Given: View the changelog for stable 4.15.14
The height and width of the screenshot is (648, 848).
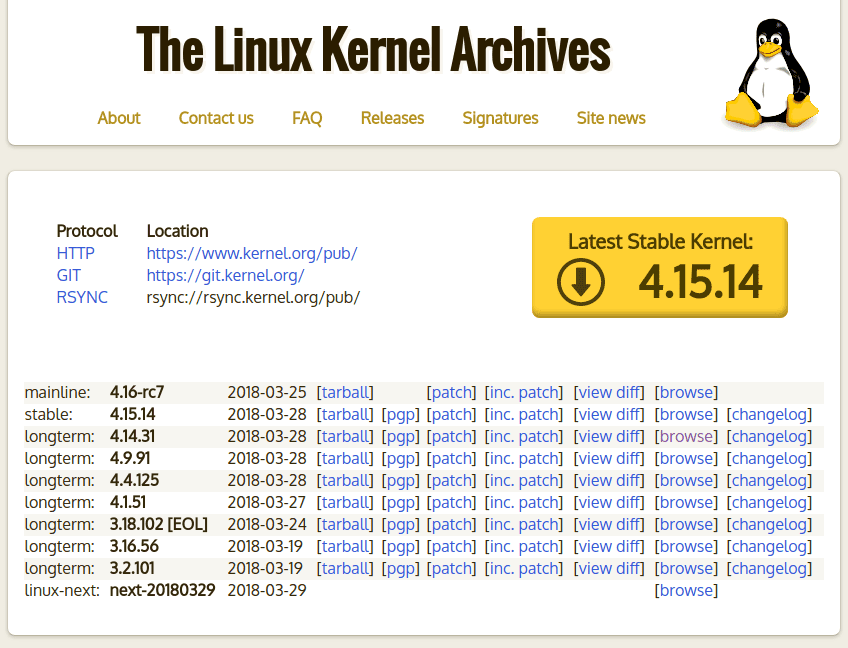Looking at the screenshot, I should pos(769,414).
